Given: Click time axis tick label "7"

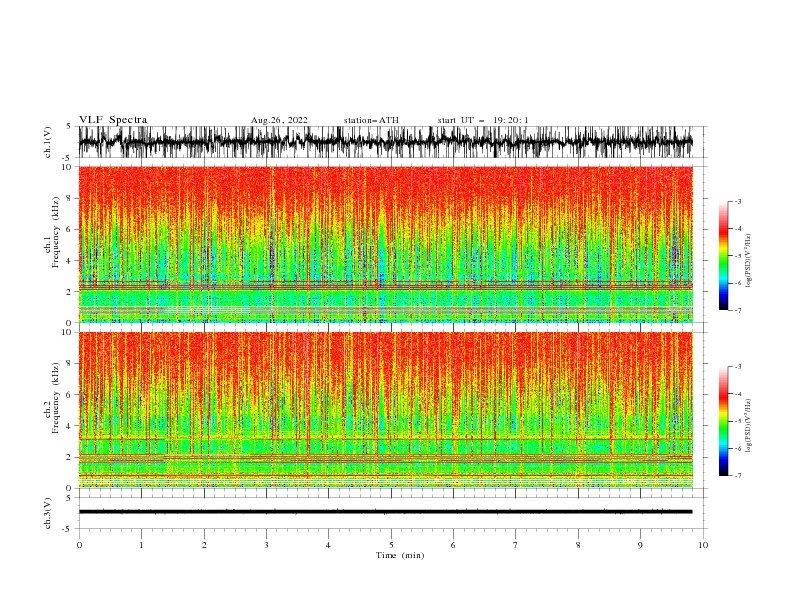Looking at the screenshot, I should pyautogui.click(x=516, y=545).
